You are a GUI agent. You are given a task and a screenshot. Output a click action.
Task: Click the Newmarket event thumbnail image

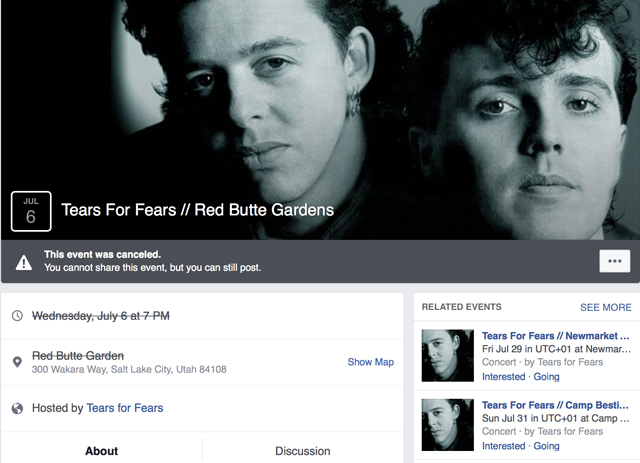(x=448, y=355)
